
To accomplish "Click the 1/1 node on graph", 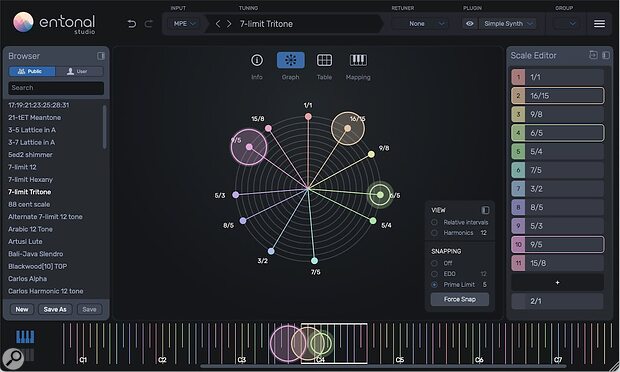I will point(308,116).
